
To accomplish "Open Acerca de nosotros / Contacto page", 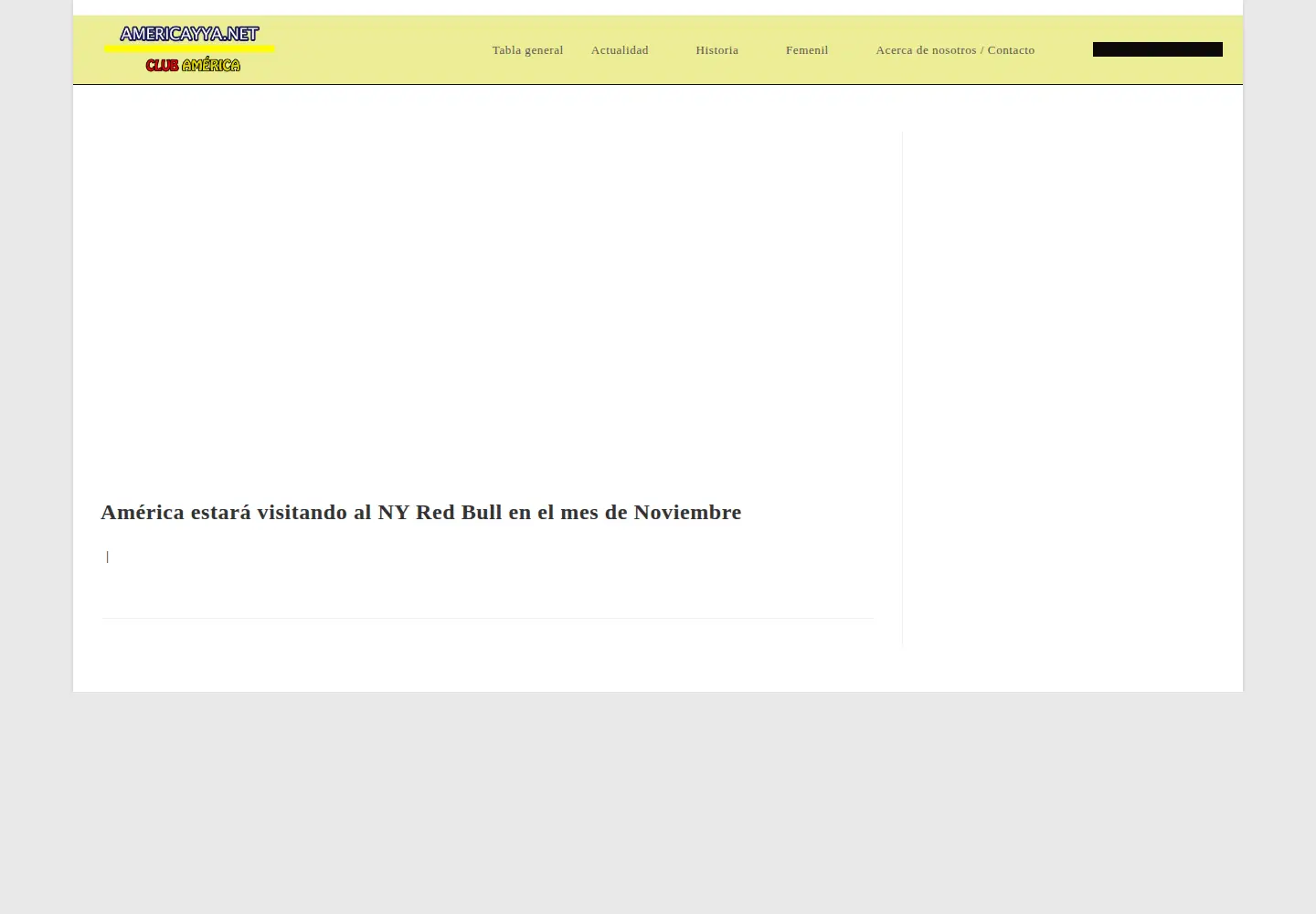I will point(955,50).
